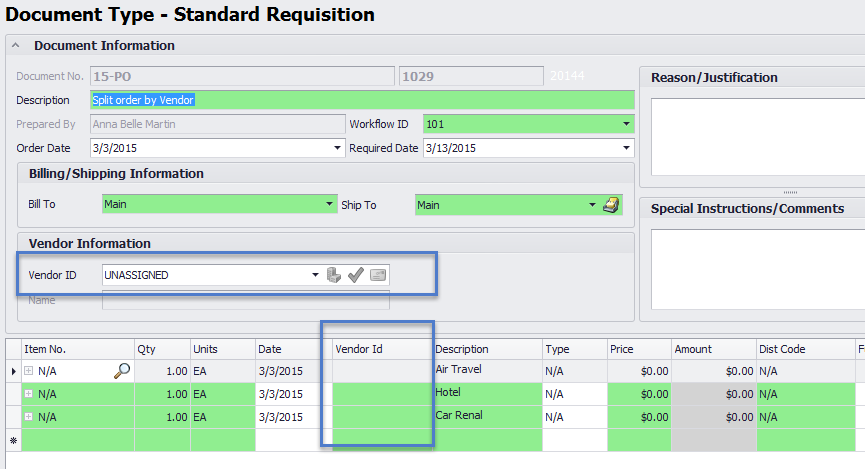Click the Price column header
865x469 pixels.
pyautogui.click(x=637, y=349)
